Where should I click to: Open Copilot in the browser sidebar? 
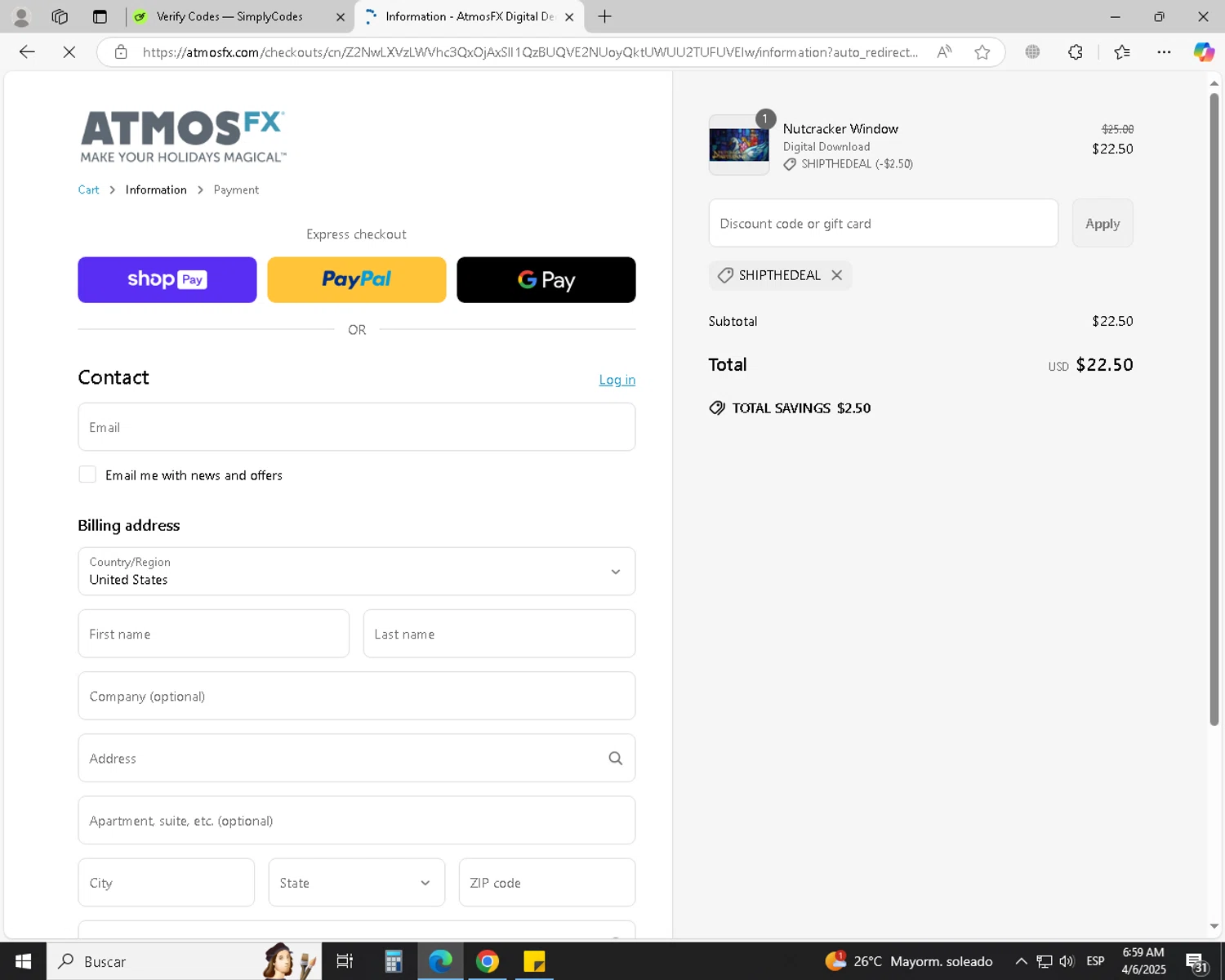[x=1204, y=52]
